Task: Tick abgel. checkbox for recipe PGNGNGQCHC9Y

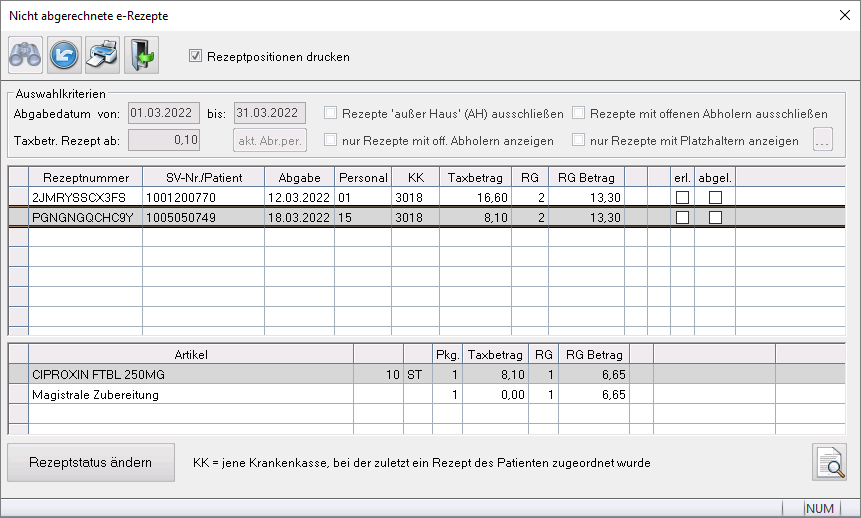Action: [715, 217]
